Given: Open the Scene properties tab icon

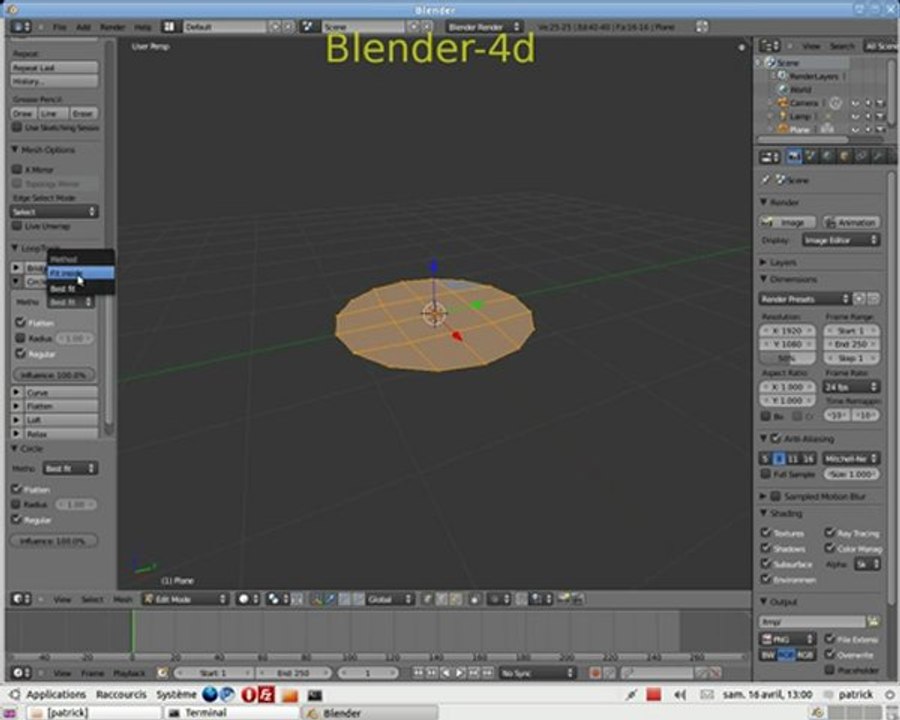Looking at the screenshot, I should (x=810, y=156).
